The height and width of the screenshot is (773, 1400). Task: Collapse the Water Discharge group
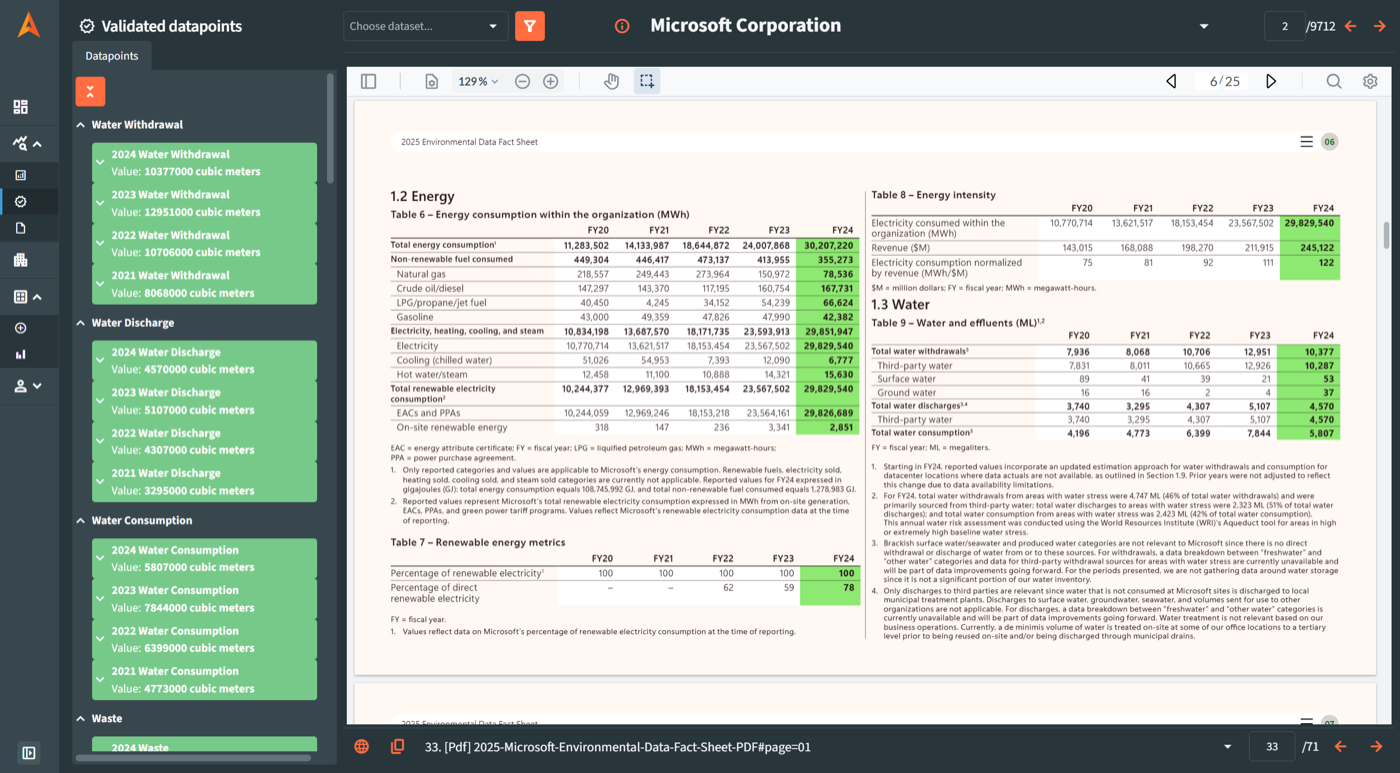tap(81, 323)
